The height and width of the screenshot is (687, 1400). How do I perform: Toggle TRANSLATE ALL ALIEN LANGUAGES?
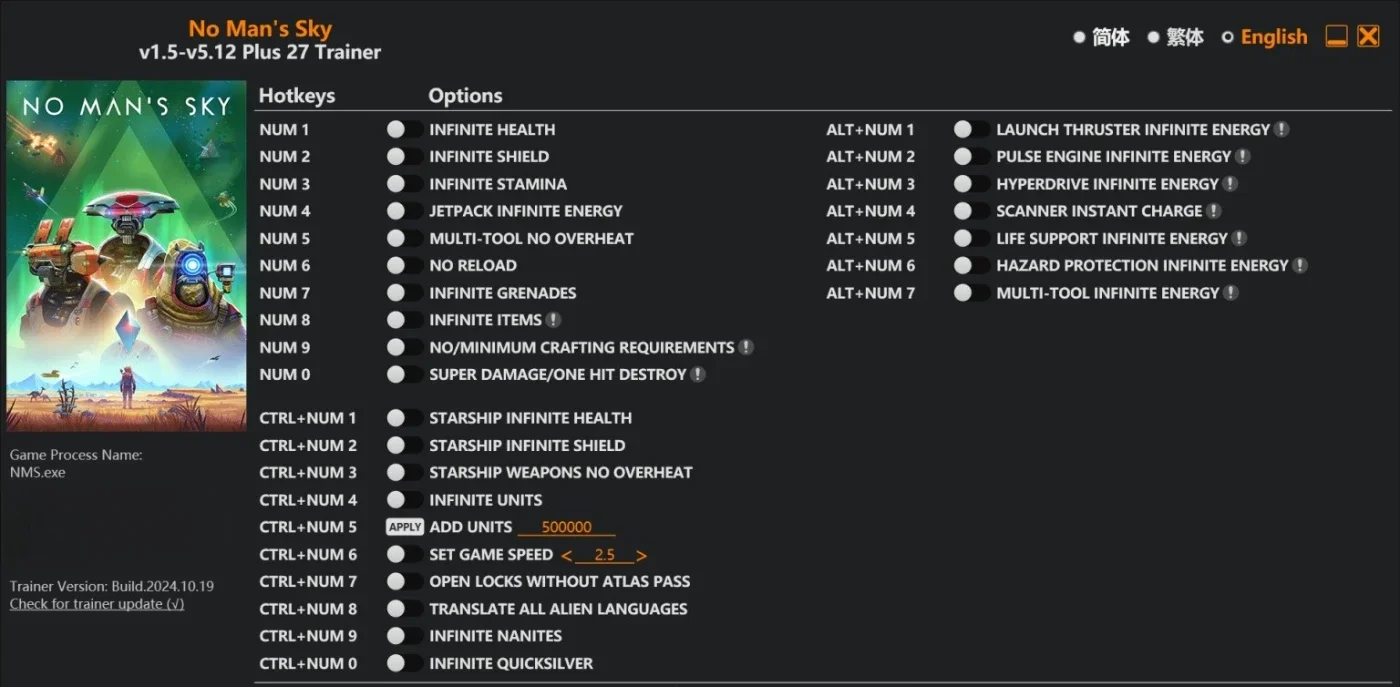coord(405,609)
